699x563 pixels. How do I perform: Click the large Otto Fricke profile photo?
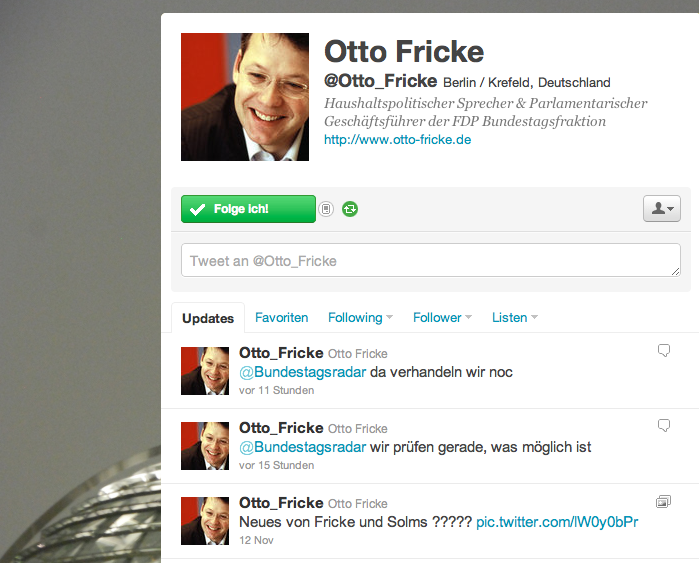click(245, 97)
